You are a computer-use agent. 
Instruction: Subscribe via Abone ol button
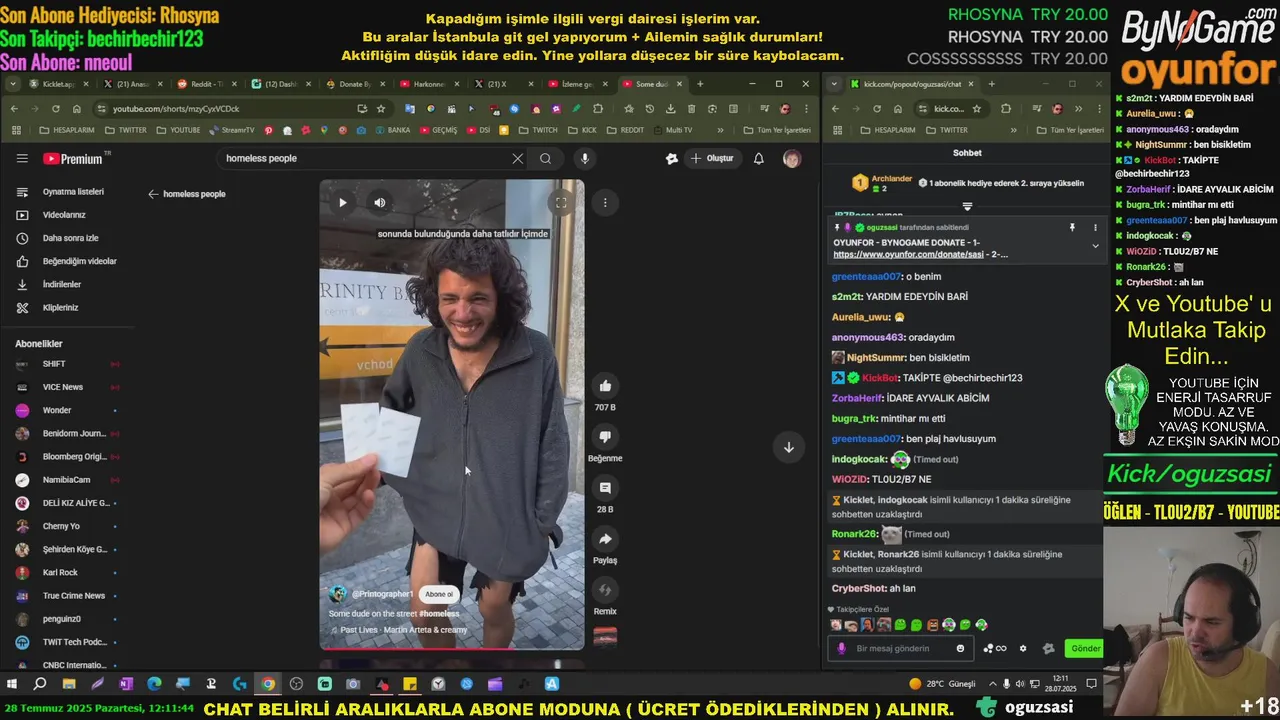[x=439, y=594]
